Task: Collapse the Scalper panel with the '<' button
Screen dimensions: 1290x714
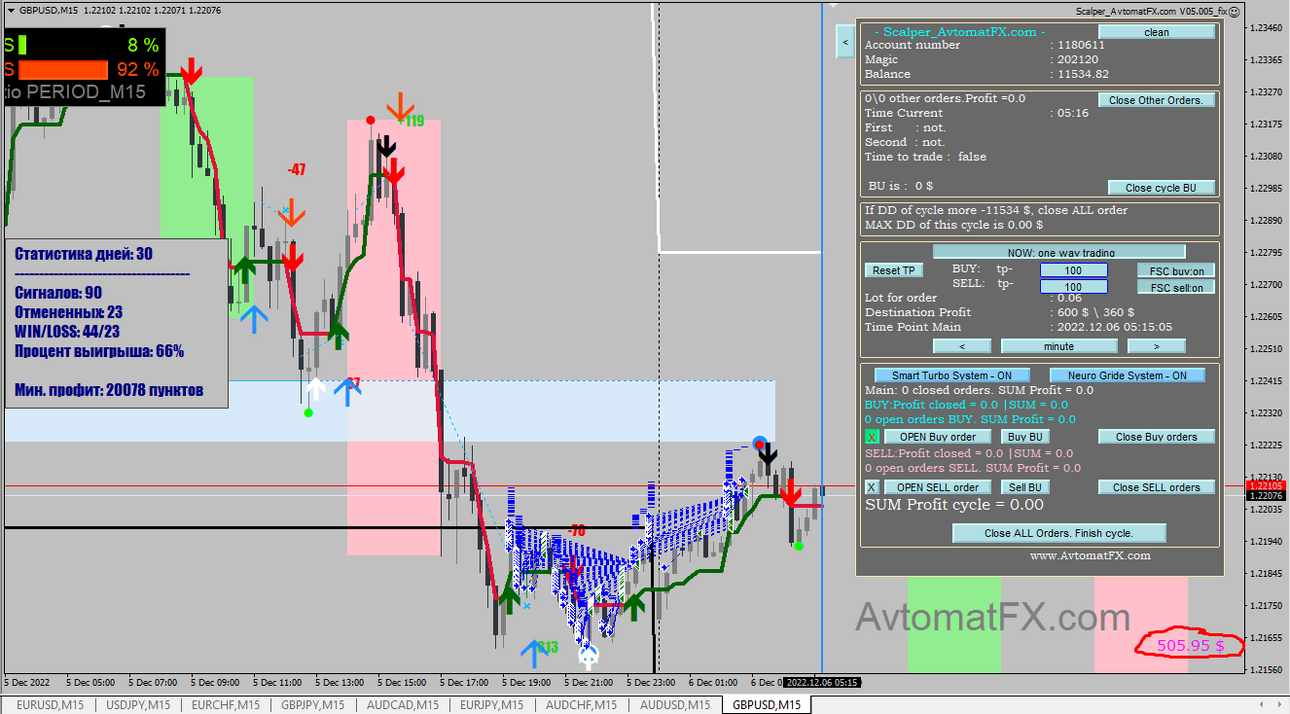Action: pos(845,42)
